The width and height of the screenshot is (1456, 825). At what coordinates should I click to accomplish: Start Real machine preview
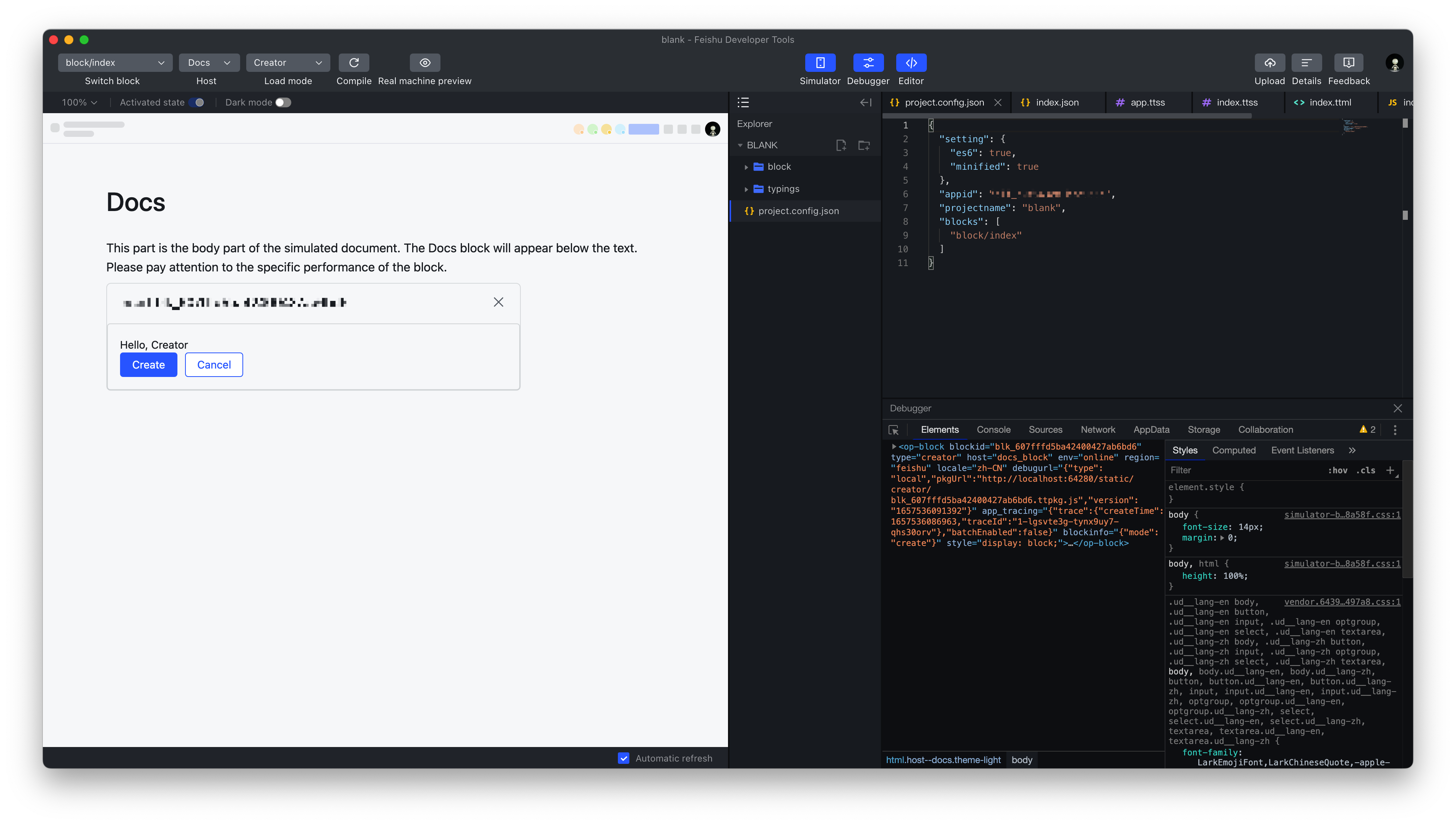424,63
